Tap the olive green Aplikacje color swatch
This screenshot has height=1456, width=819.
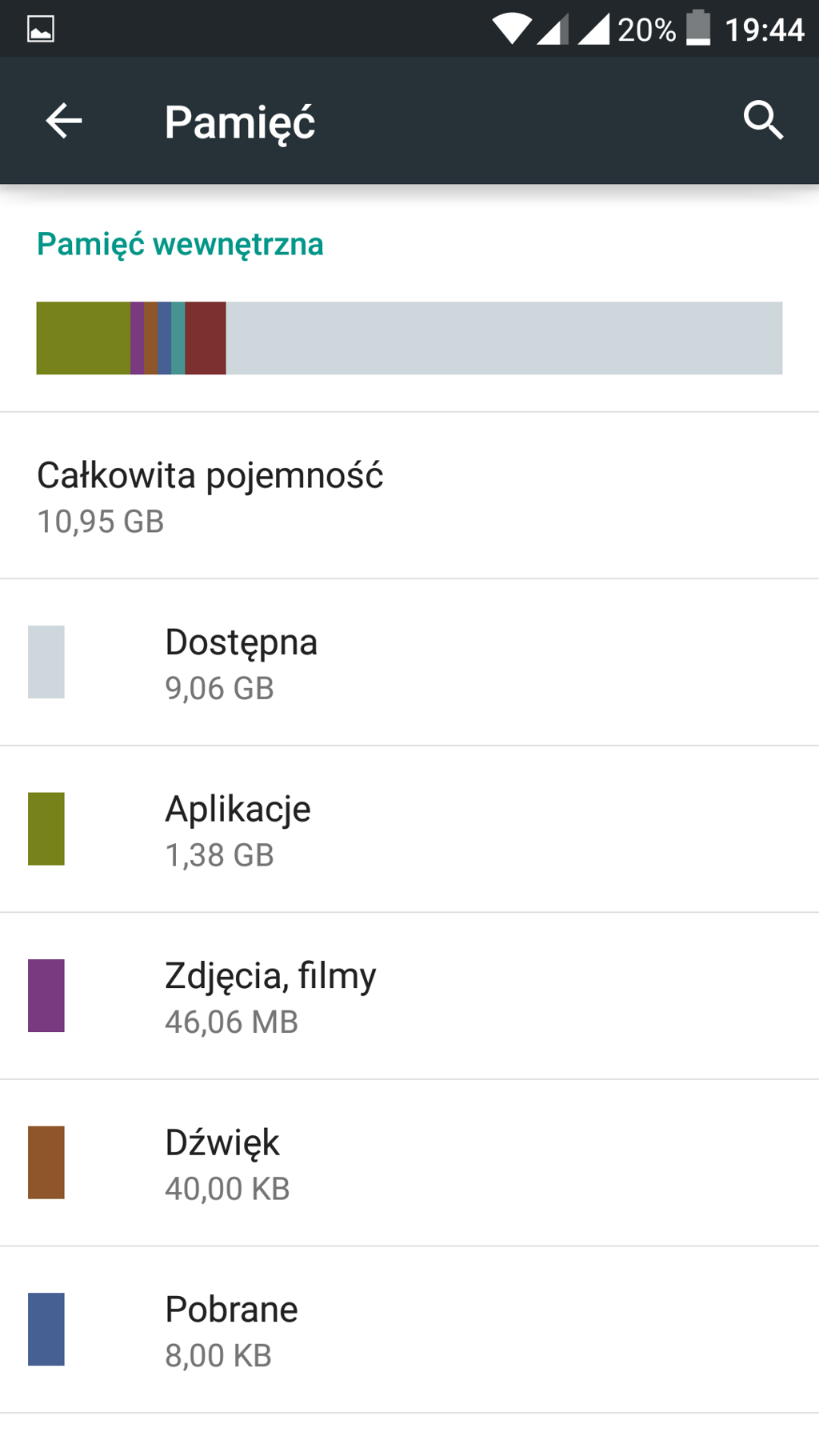tap(46, 829)
